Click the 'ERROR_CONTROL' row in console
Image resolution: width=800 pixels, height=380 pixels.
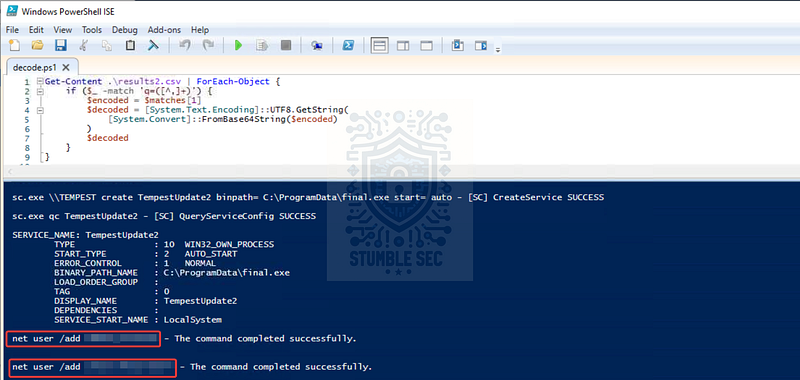click(135, 263)
